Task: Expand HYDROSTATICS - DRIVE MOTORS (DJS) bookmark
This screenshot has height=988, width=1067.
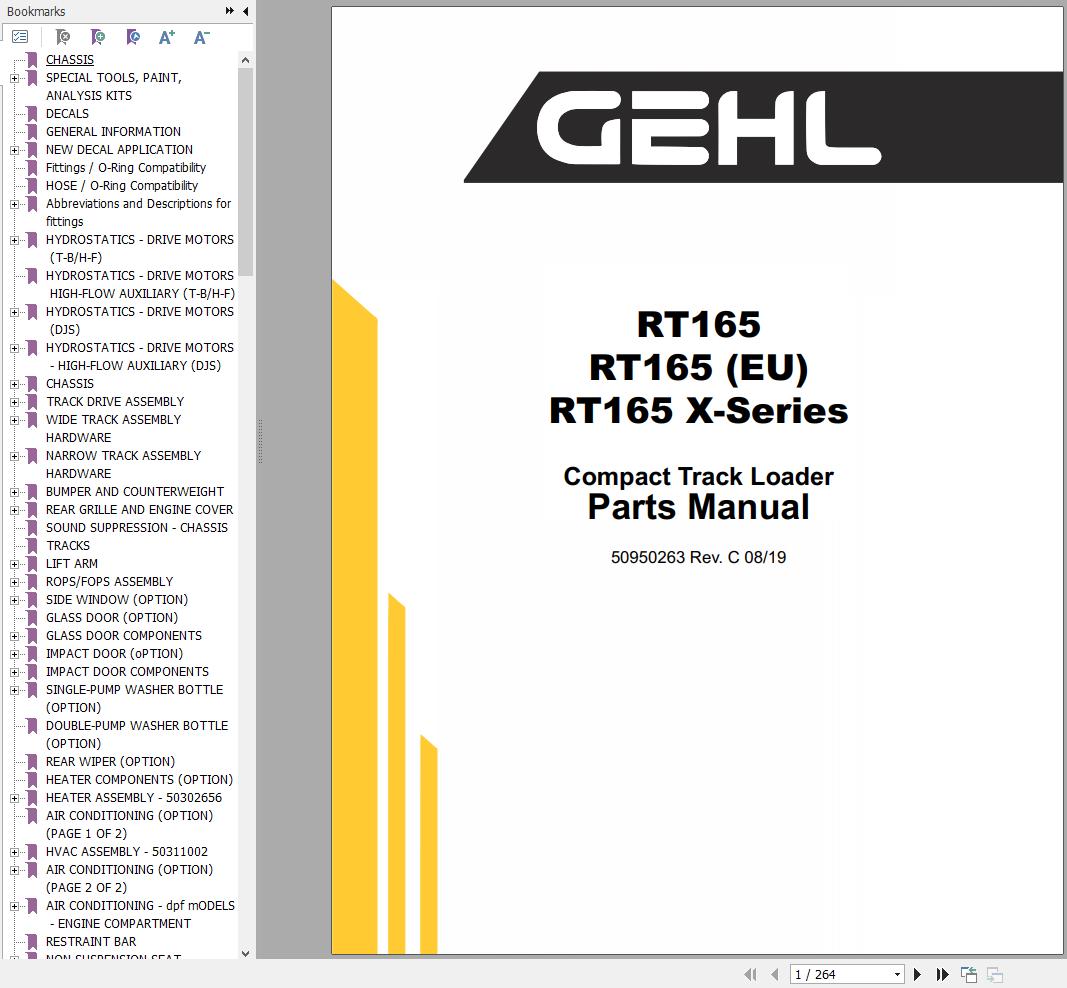Action: pyautogui.click(x=14, y=312)
